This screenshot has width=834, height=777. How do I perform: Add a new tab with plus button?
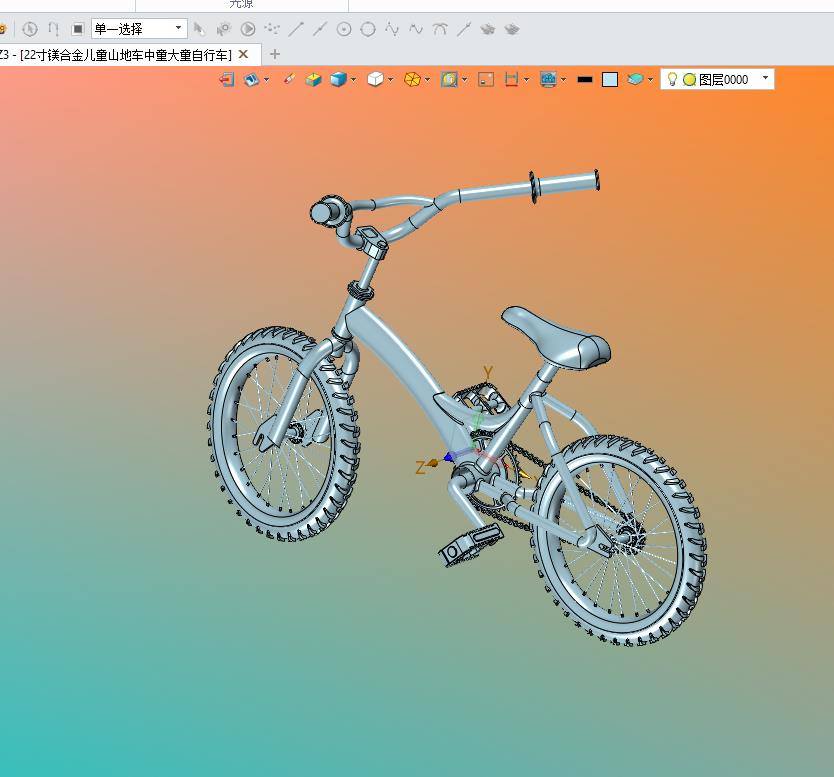pos(274,54)
